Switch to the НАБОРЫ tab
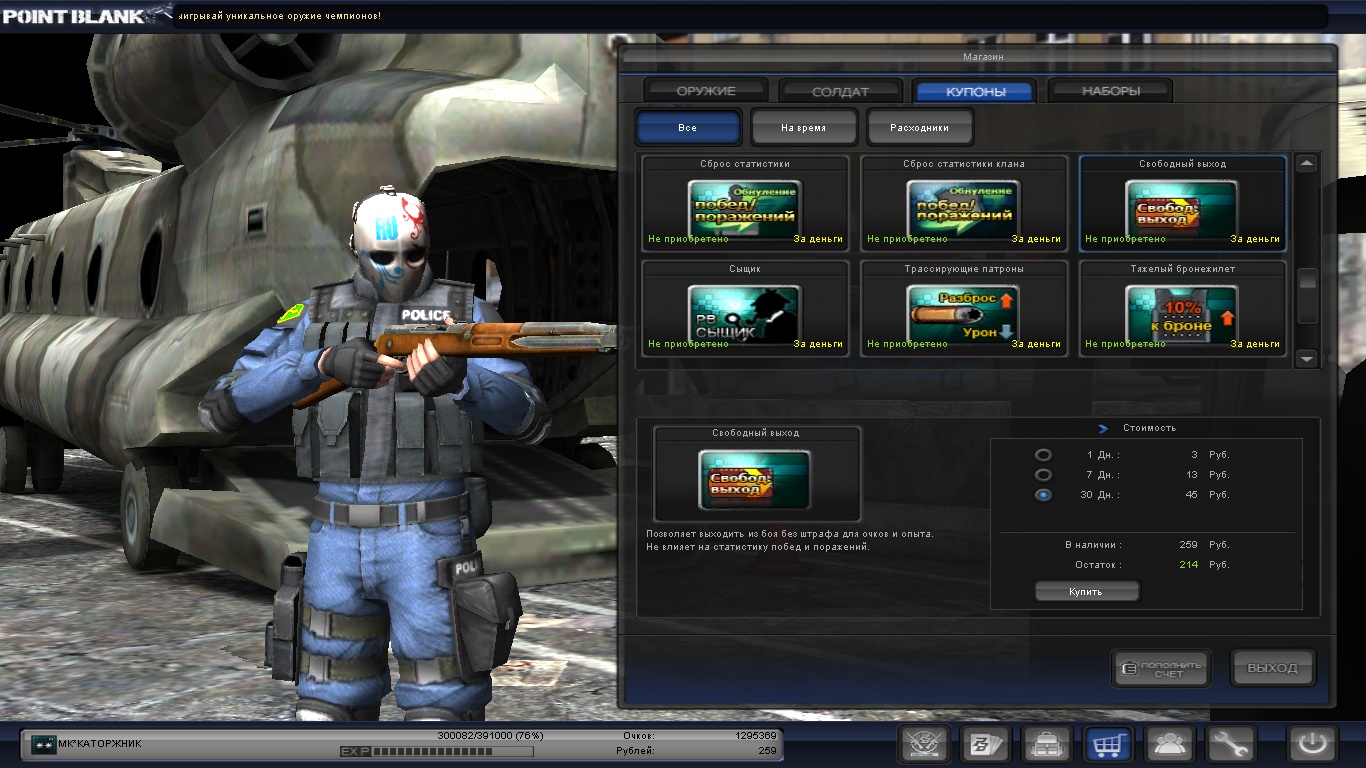 (x=1111, y=91)
